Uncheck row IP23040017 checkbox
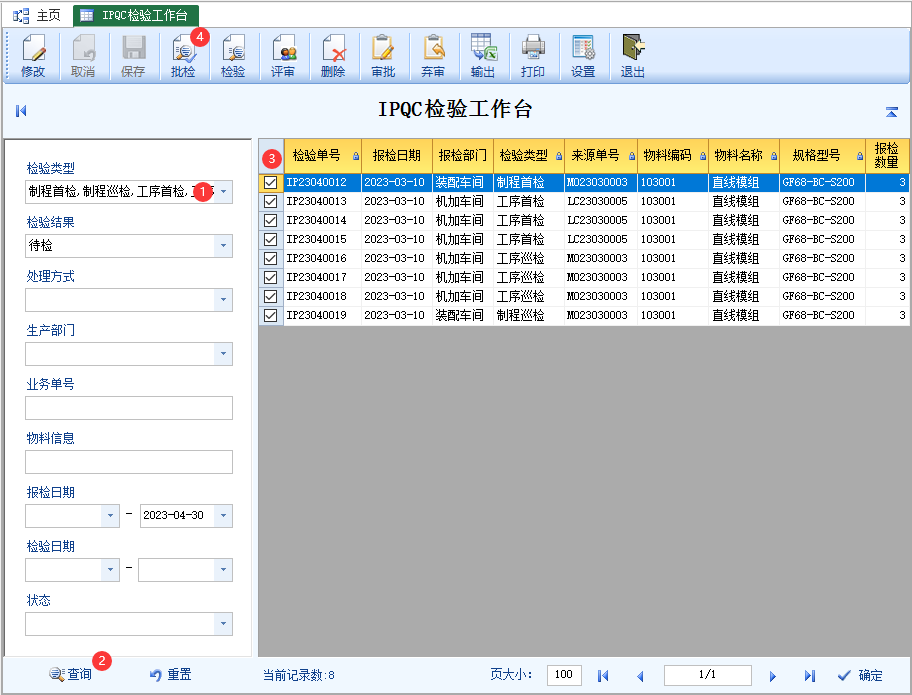The height and width of the screenshot is (695, 912). 270,277
